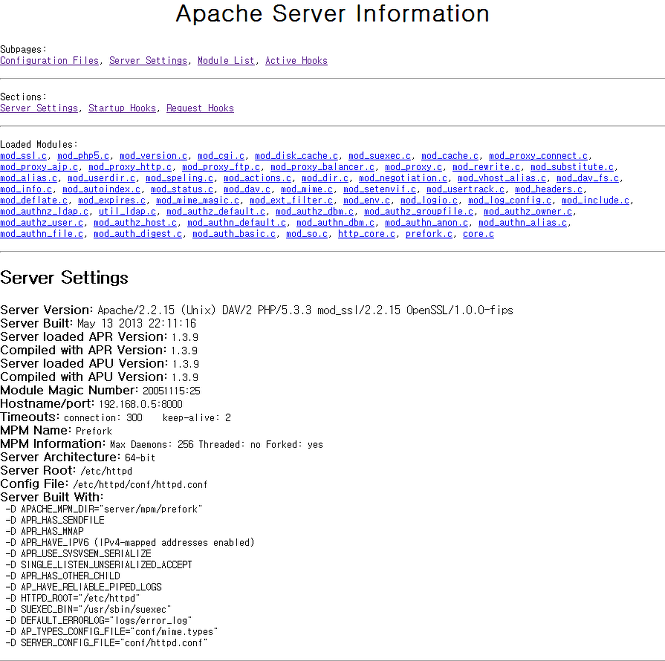665x661 pixels.
Task: Click the mod_dav.c module link
Action: (247, 189)
